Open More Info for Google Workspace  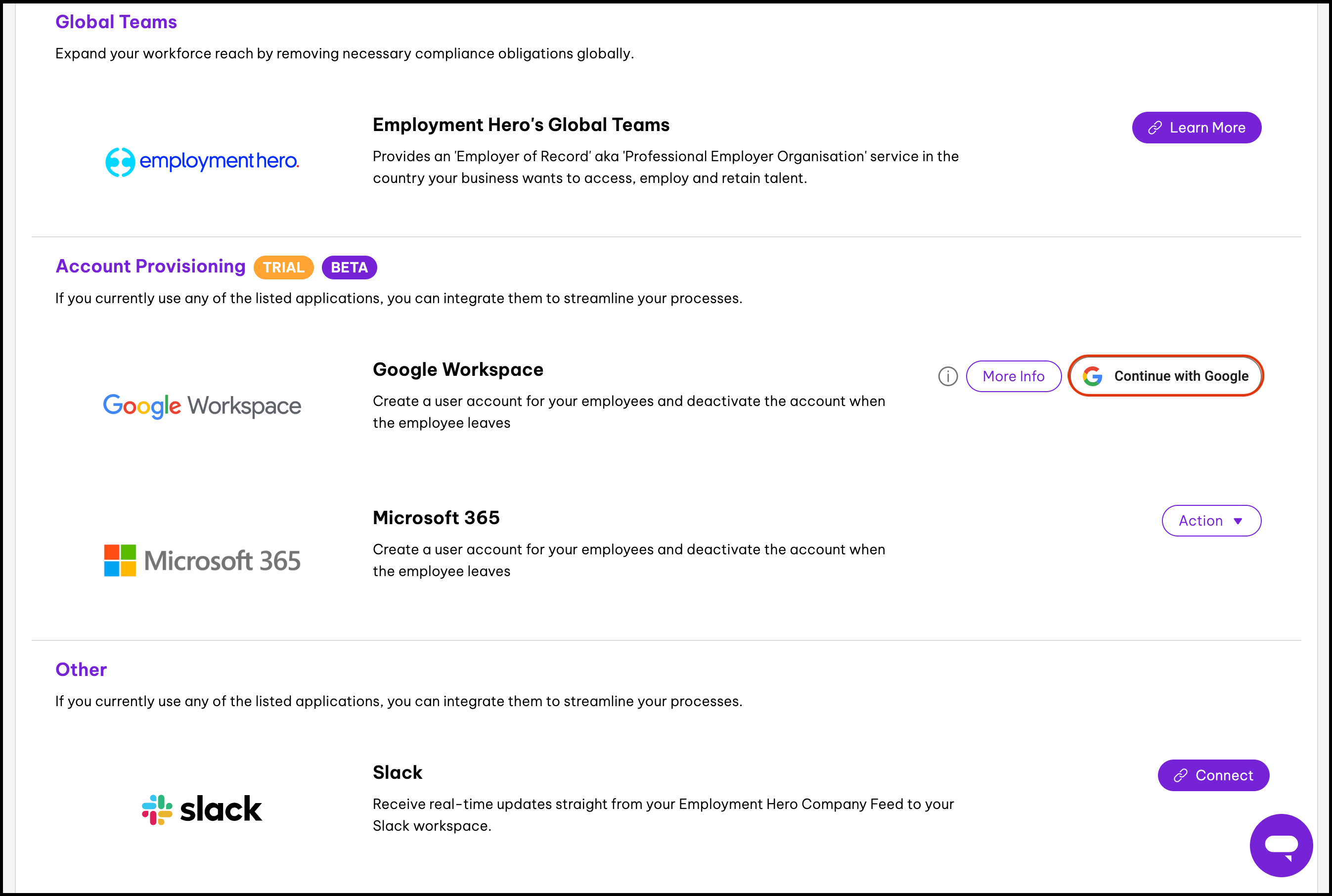[1013, 376]
